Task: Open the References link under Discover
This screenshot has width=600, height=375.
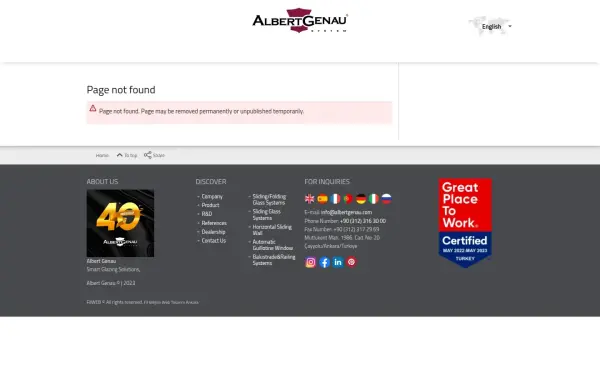Action: point(214,223)
